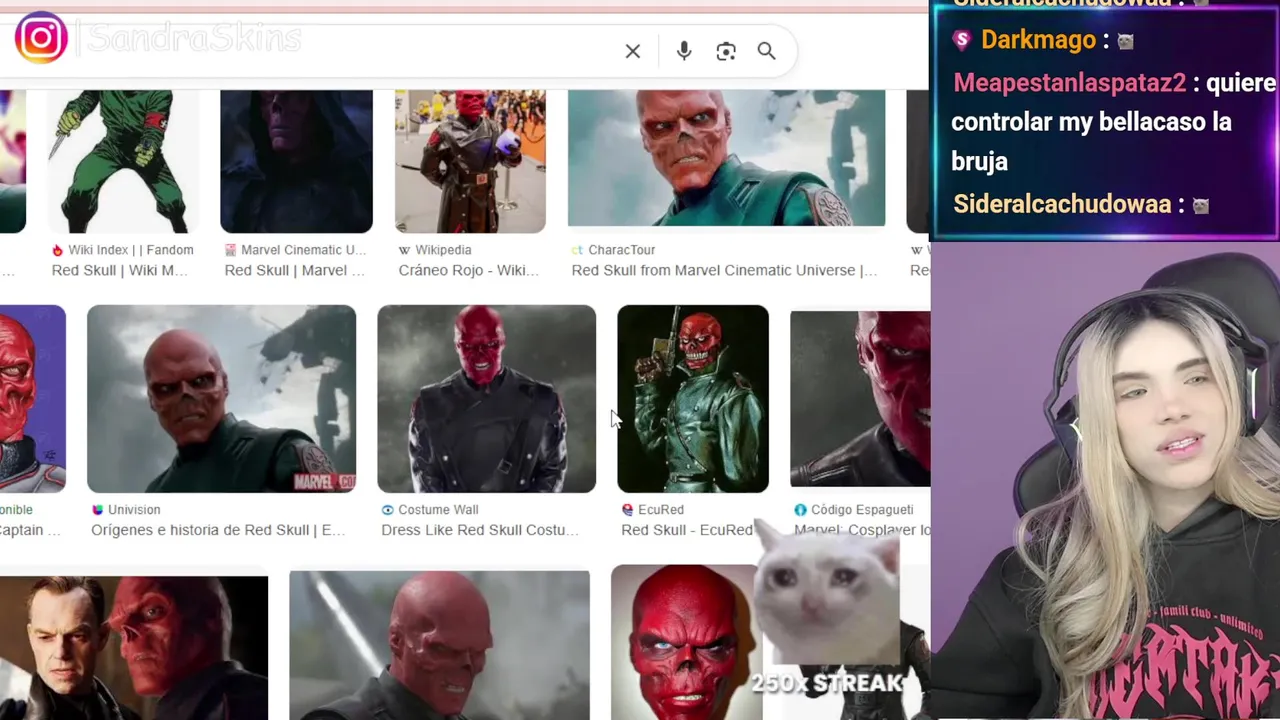Click the 'Cráneo Rojo - Wiki...' title link

[468, 270]
